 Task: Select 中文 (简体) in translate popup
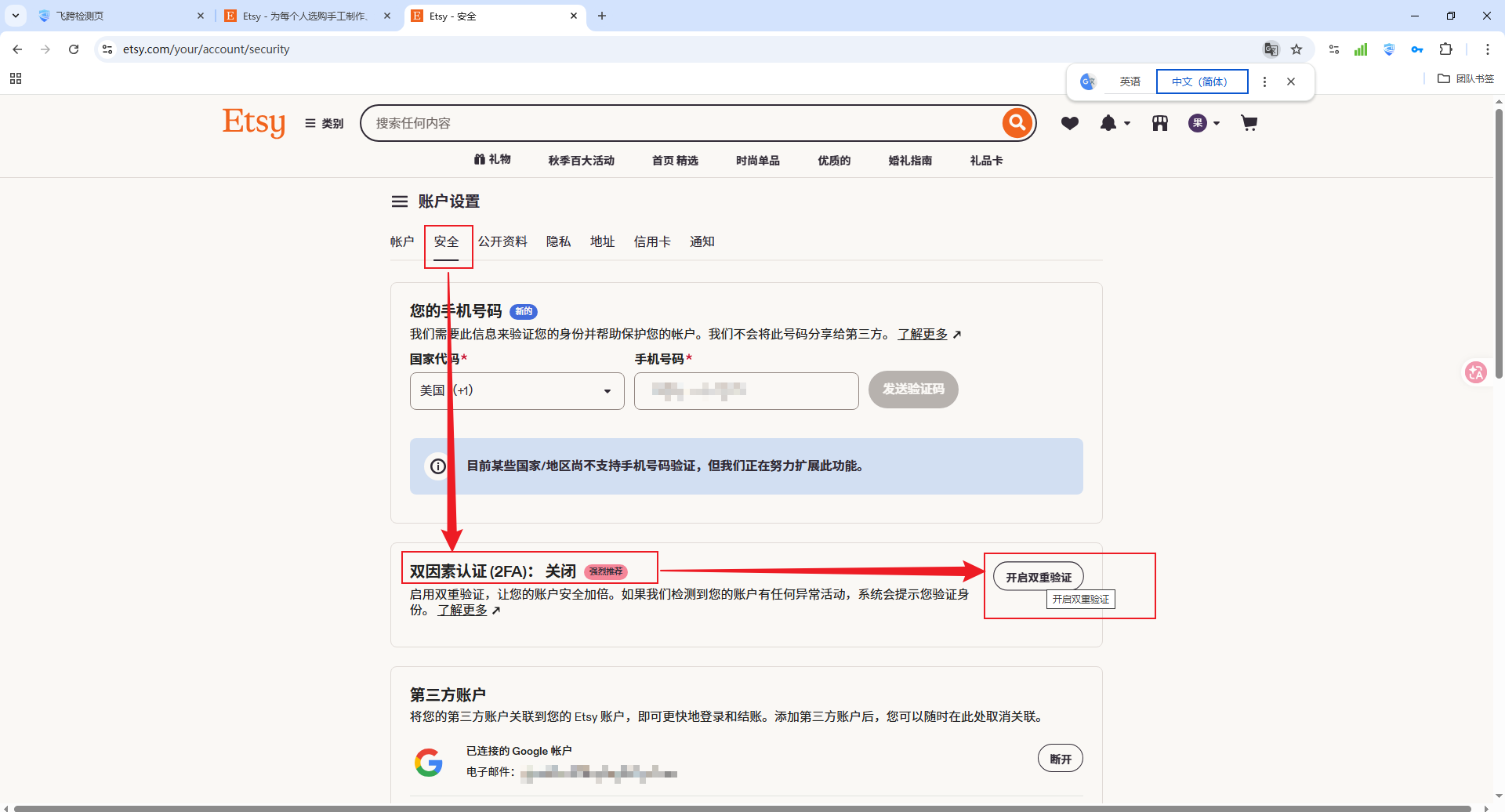click(x=1202, y=82)
